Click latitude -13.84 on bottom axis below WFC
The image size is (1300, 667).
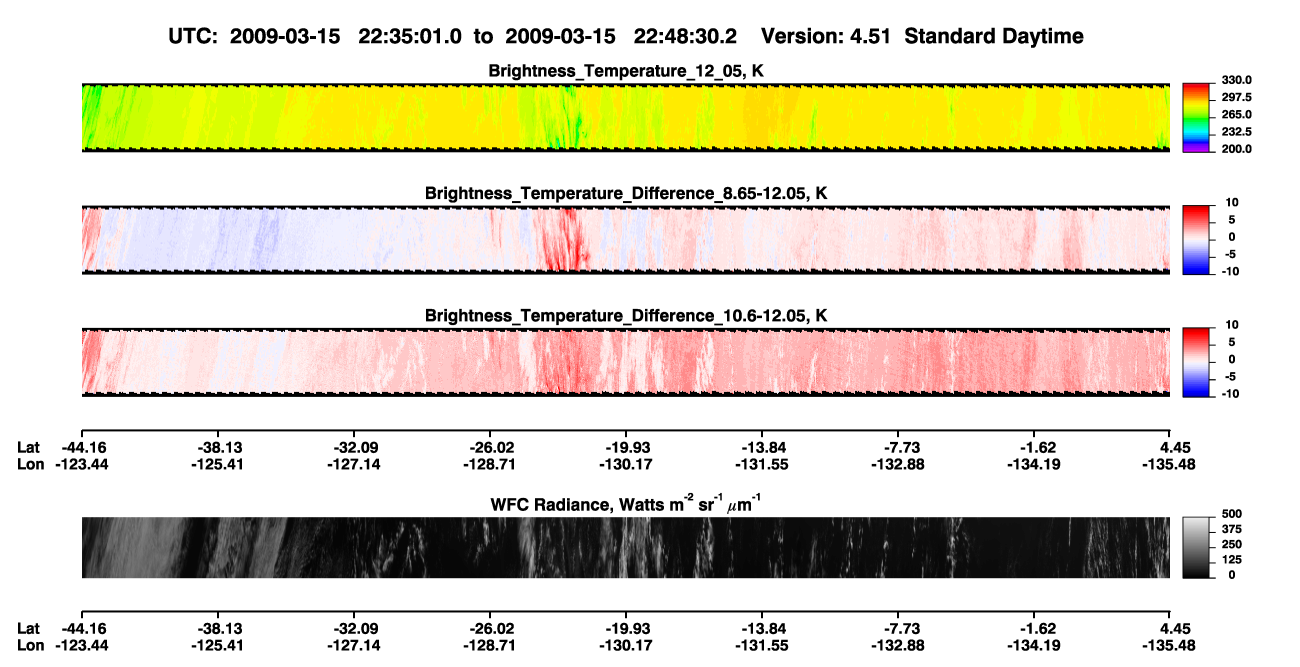(x=761, y=628)
